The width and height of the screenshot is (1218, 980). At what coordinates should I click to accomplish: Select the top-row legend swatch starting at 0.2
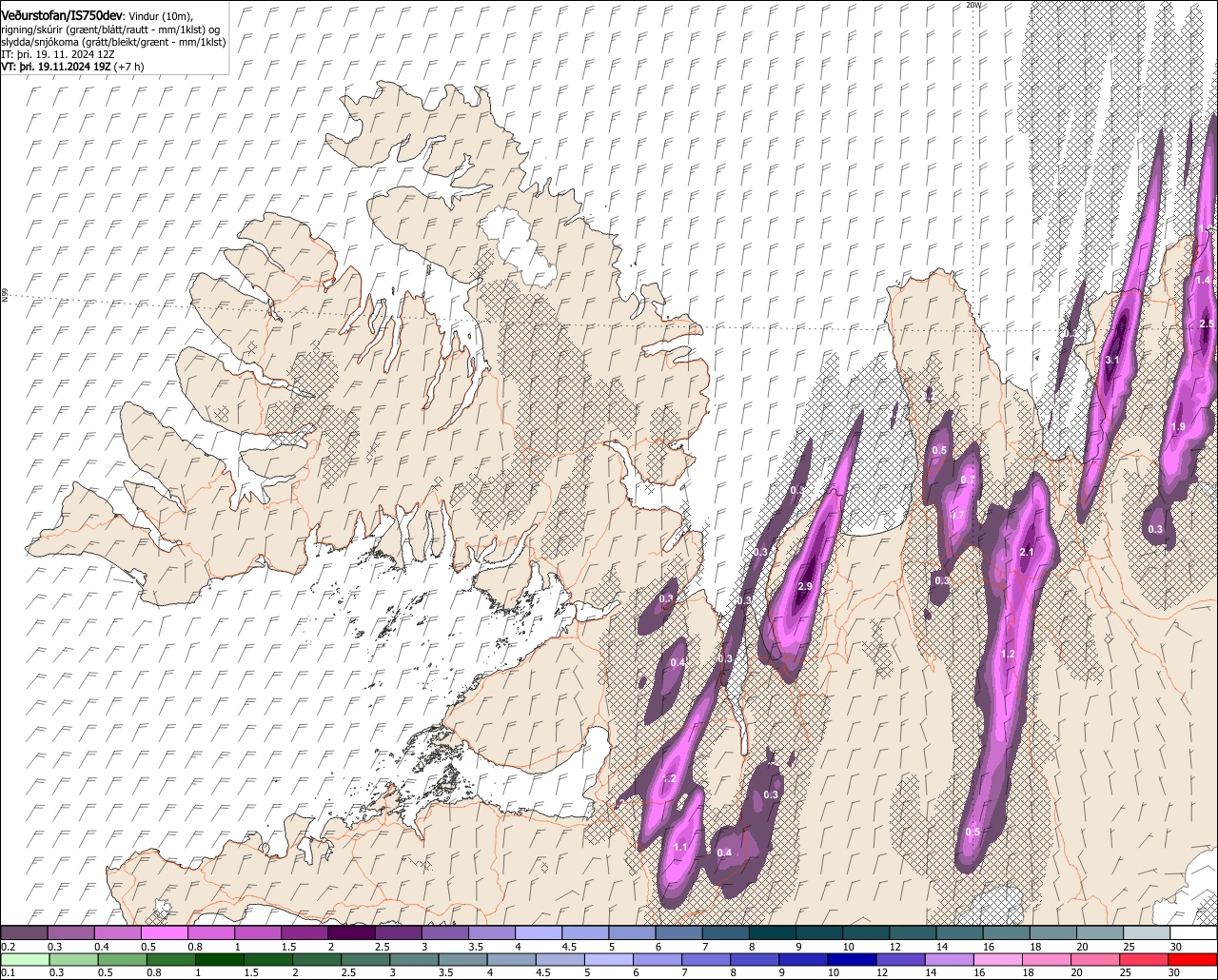[x=25, y=932]
